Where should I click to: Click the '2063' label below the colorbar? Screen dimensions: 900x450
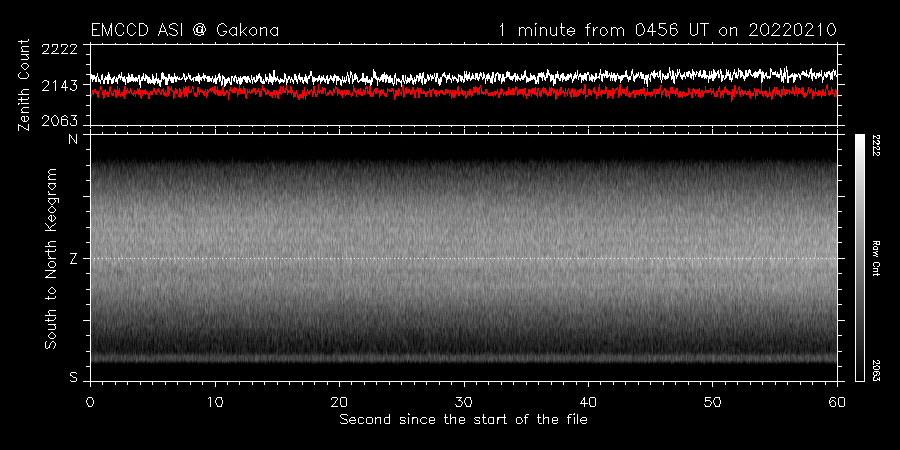click(878, 370)
